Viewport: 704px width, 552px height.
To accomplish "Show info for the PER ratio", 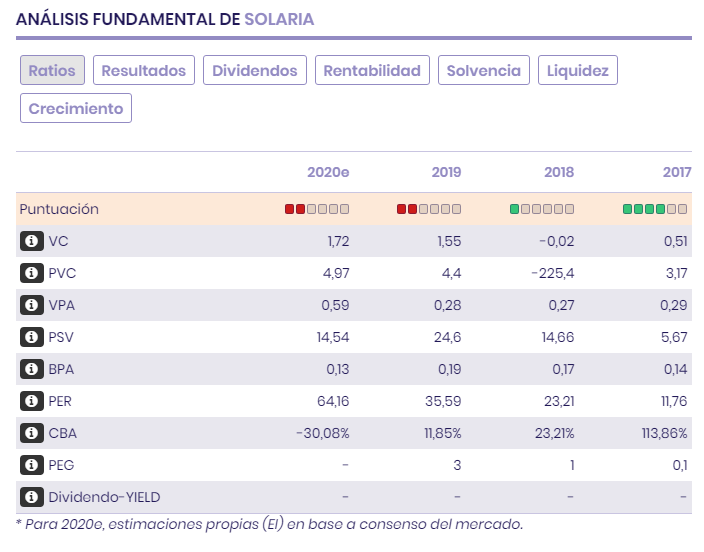I will click(x=32, y=401).
